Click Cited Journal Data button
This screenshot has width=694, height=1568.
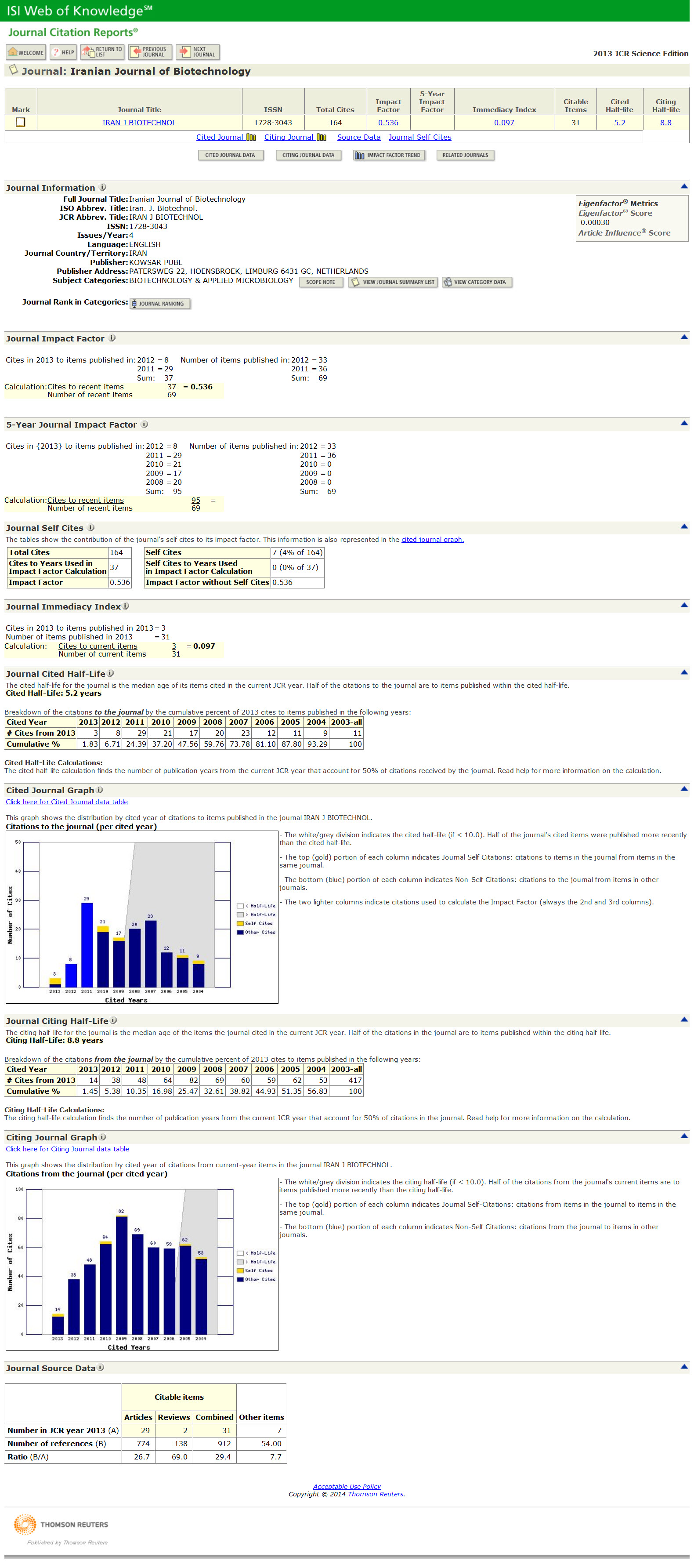[x=231, y=155]
